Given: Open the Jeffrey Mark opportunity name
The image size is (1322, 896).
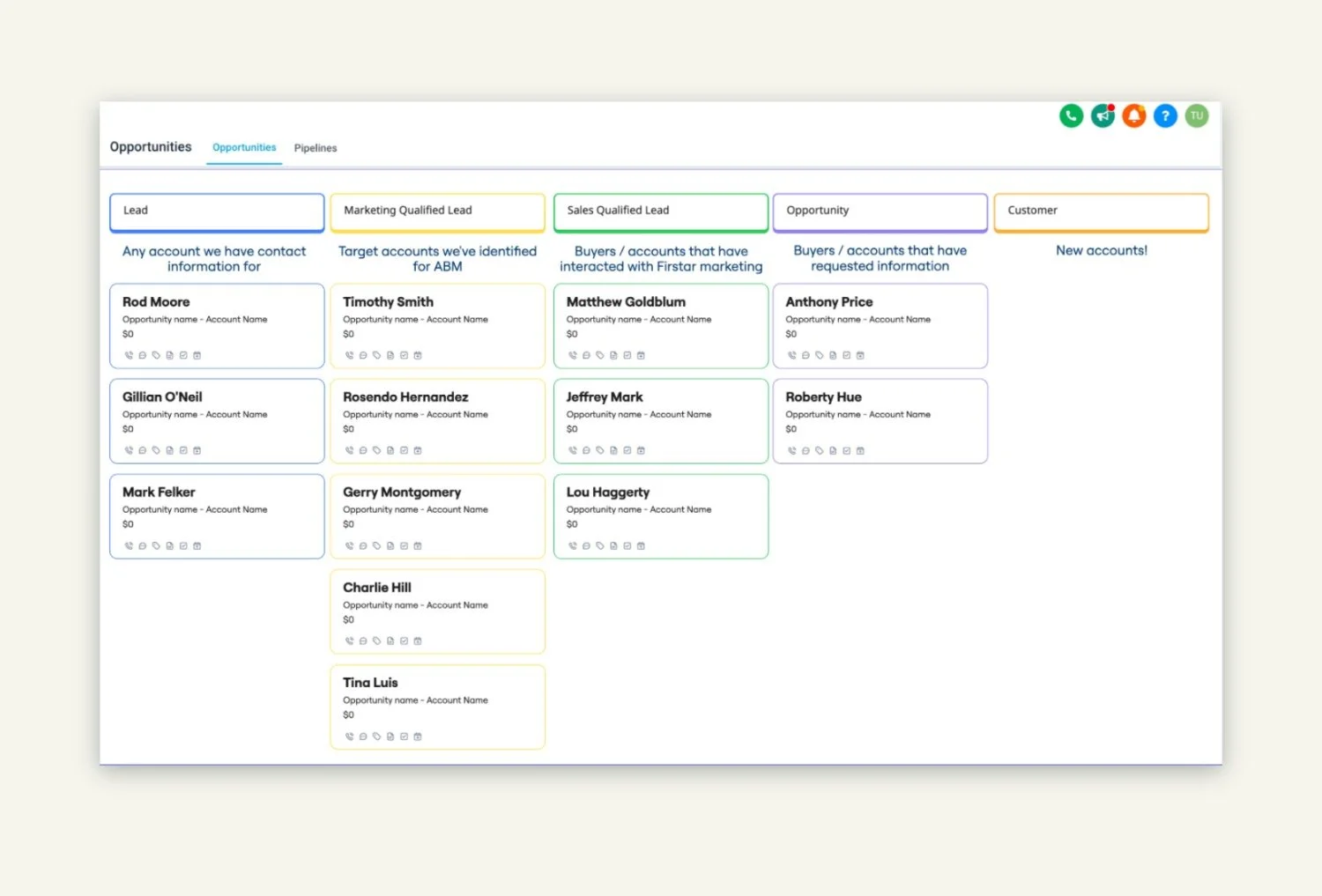Looking at the screenshot, I should click(x=605, y=396).
